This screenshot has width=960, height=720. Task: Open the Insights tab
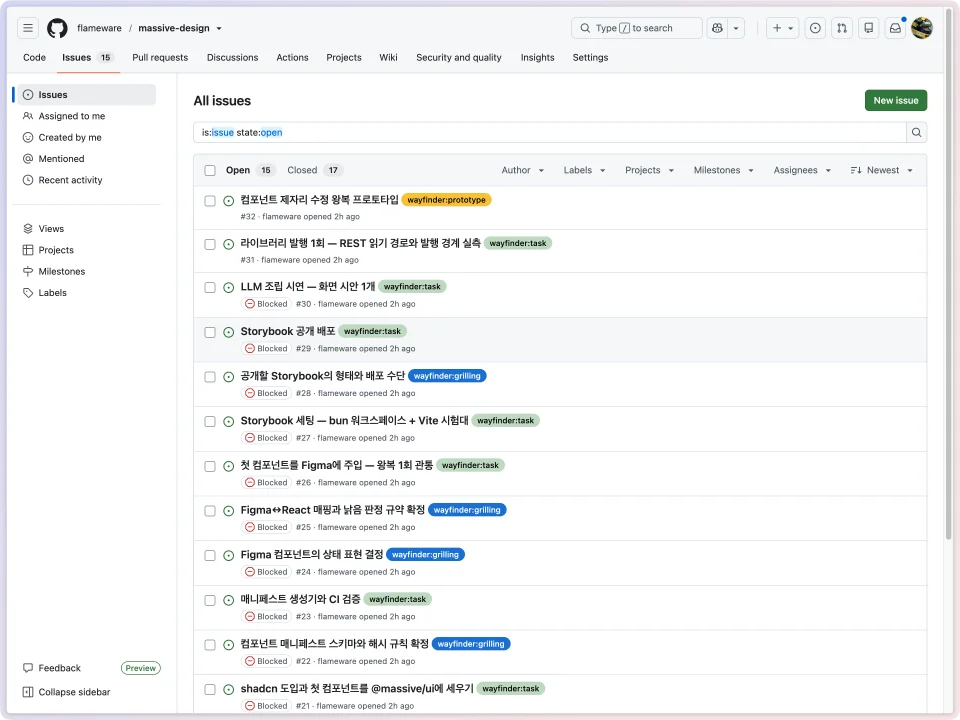click(x=538, y=58)
